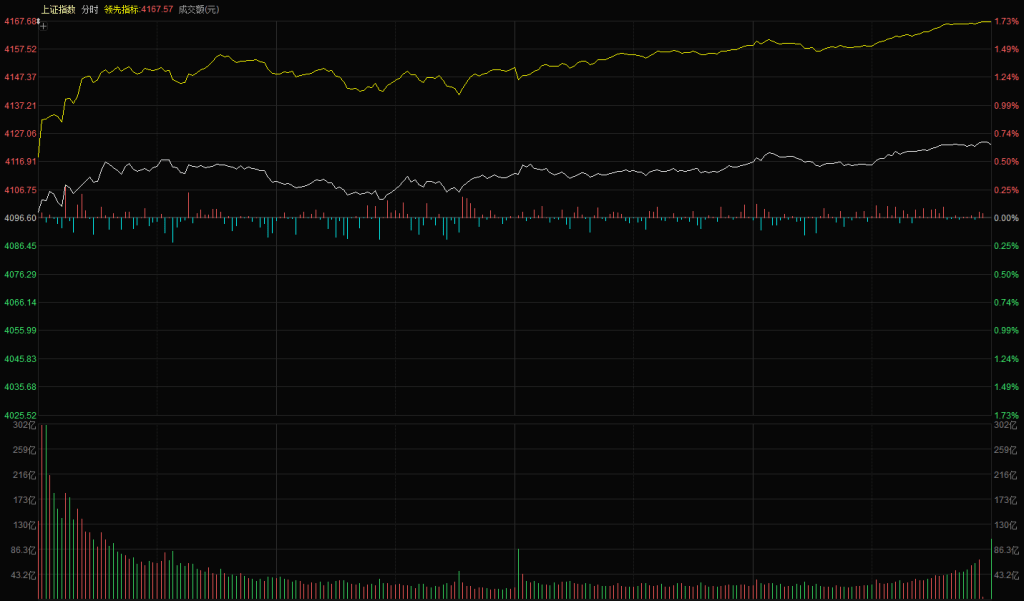
Task: Click the 4167.68 top price axis label
Action: 20,21
